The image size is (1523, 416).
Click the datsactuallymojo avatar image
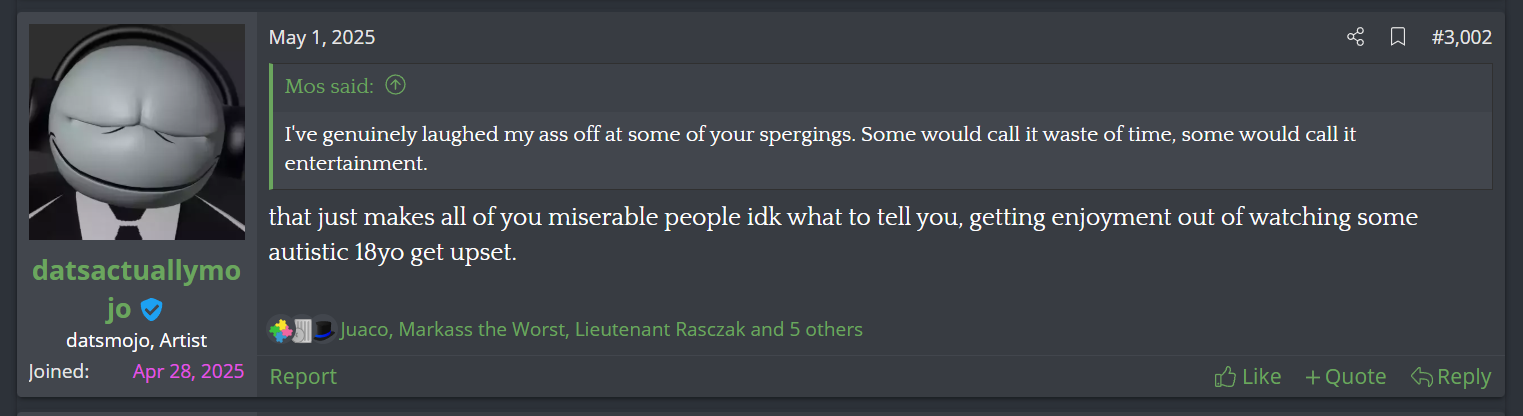pos(137,132)
